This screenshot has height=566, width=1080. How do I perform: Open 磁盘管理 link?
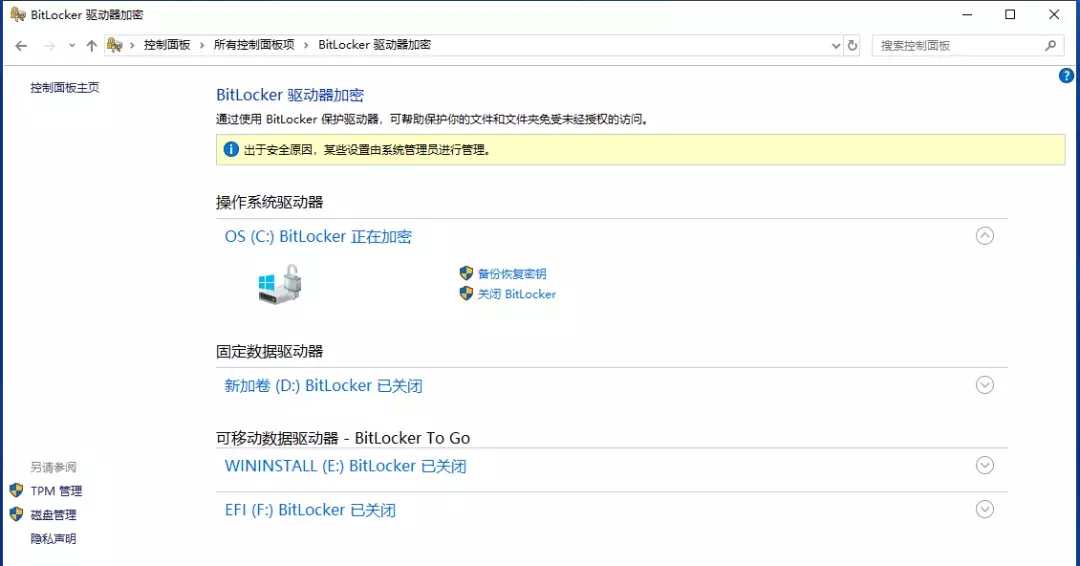coord(54,514)
